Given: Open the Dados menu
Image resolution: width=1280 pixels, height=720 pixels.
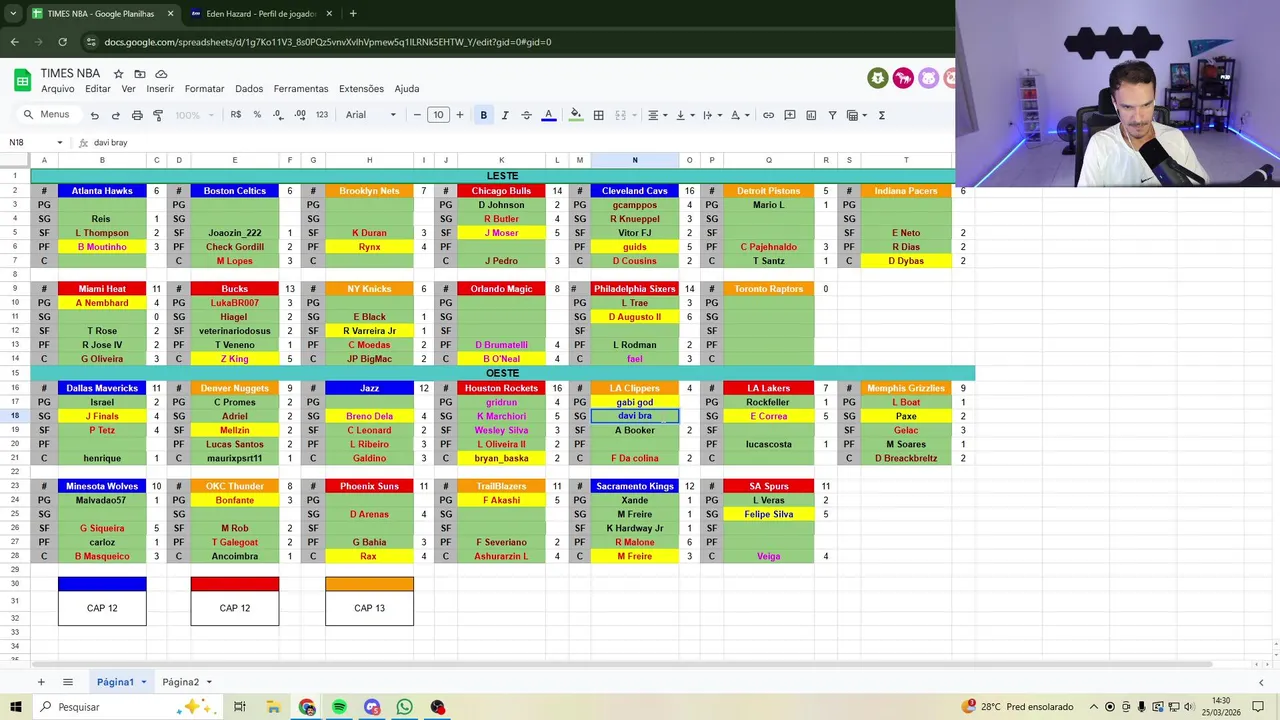Looking at the screenshot, I should (249, 89).
